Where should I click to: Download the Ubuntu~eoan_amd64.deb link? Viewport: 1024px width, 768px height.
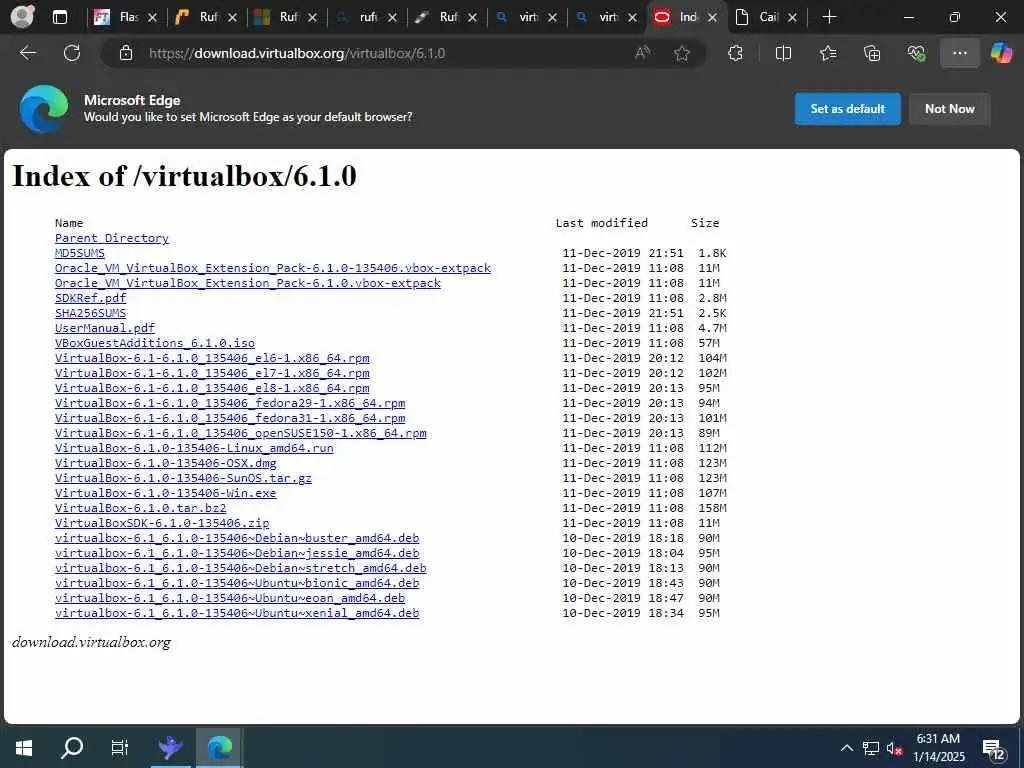(x=230, y=598)
